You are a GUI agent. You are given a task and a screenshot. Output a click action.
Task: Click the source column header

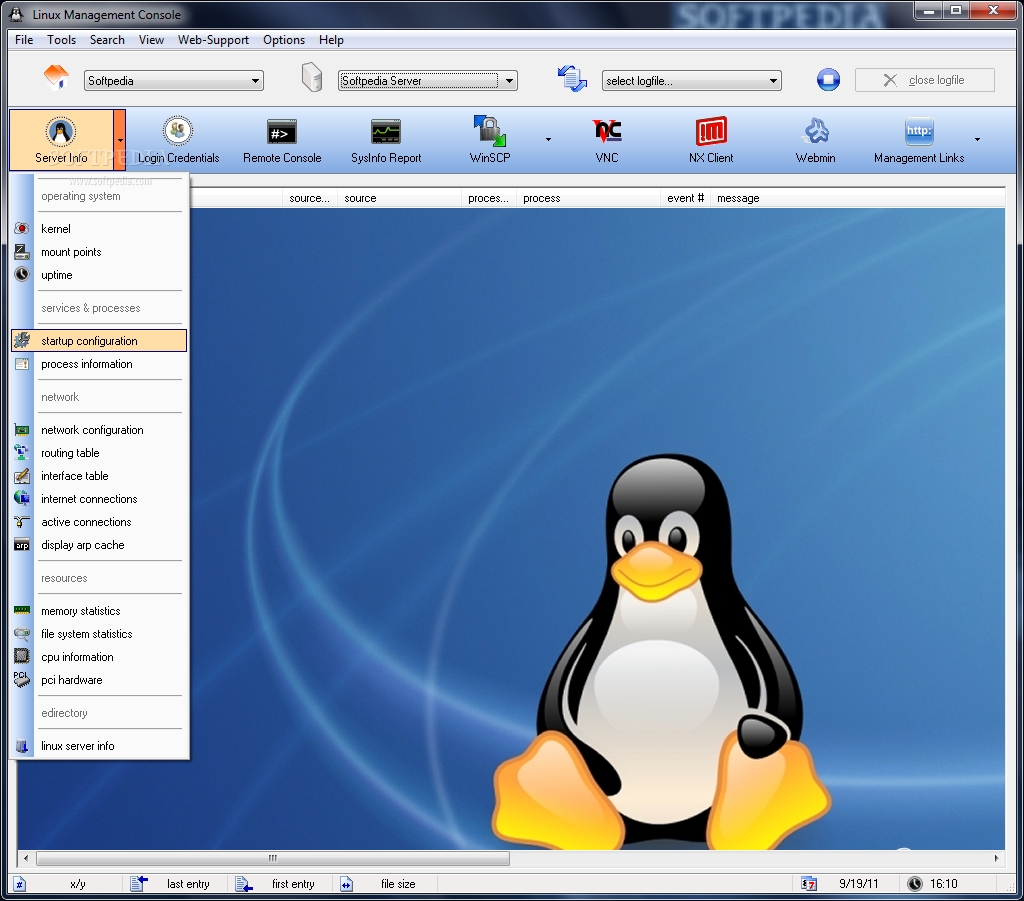click(399, 198)
